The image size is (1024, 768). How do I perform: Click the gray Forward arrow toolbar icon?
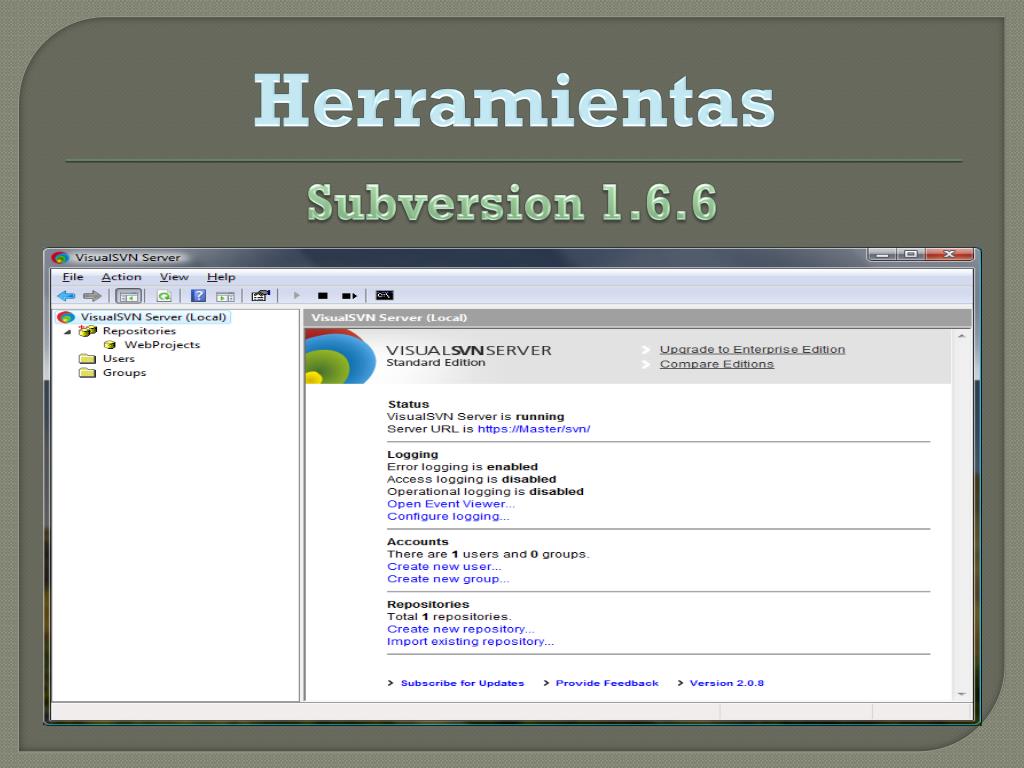click(x=92, y=296)
